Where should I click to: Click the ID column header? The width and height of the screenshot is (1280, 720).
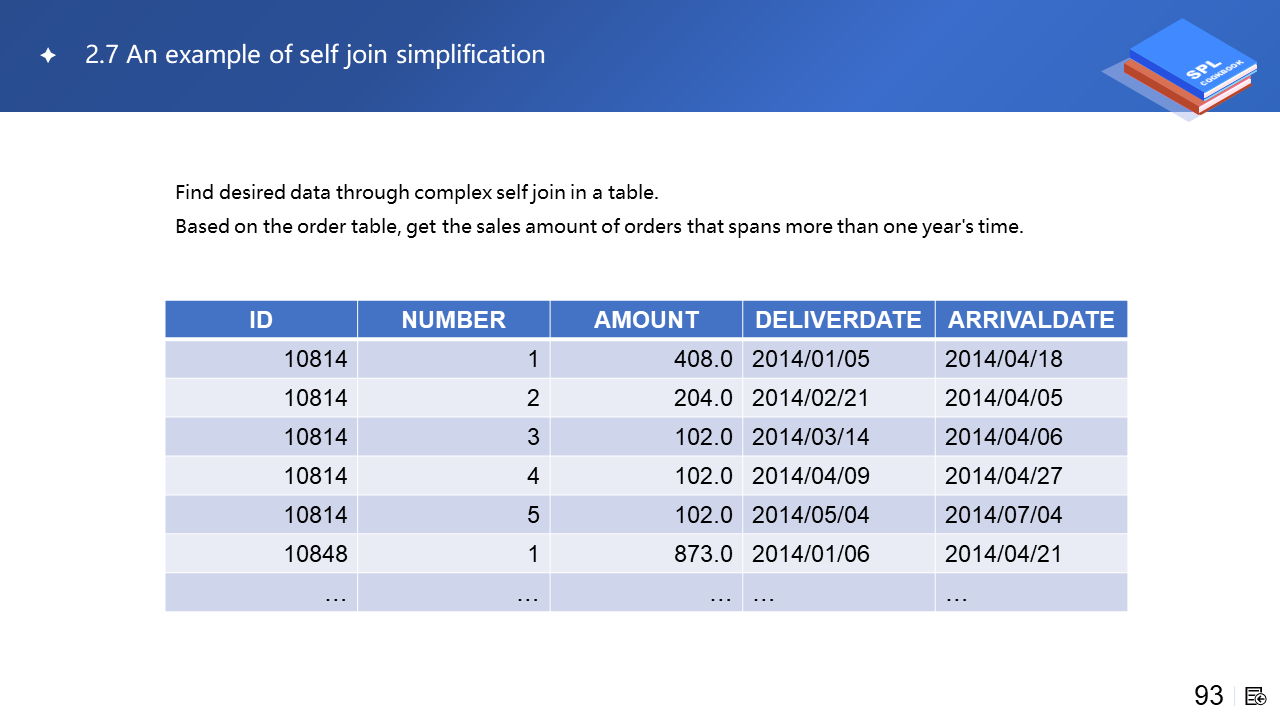[x=261, y=320]
